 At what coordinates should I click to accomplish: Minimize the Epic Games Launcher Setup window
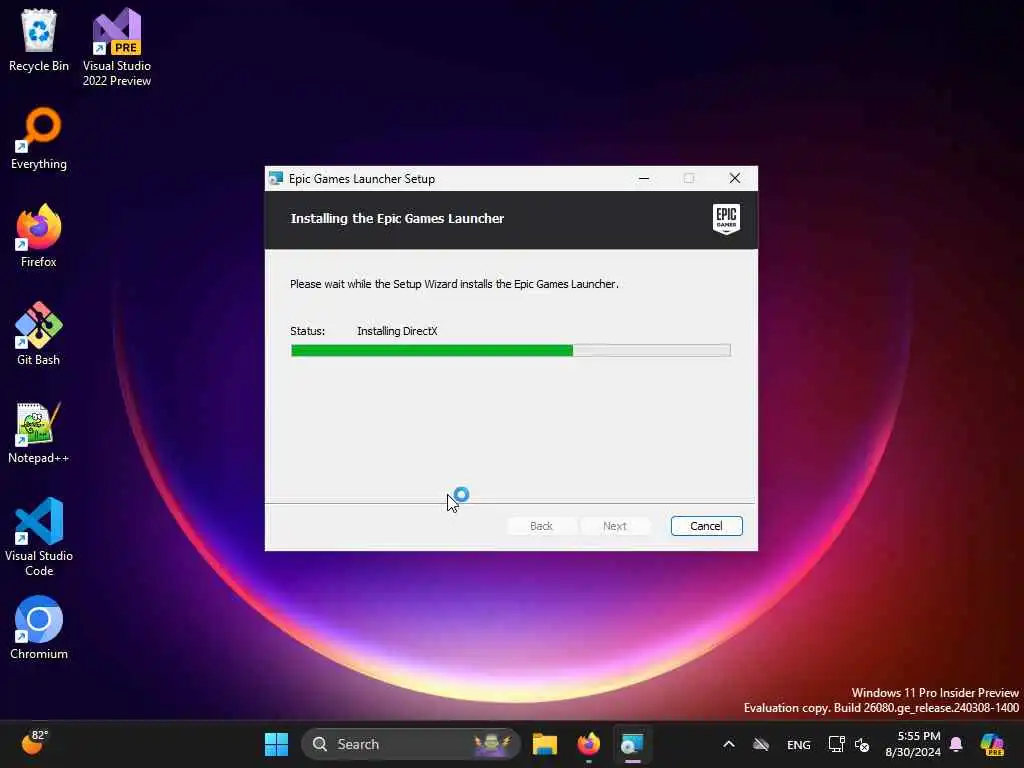click(644, 178)
